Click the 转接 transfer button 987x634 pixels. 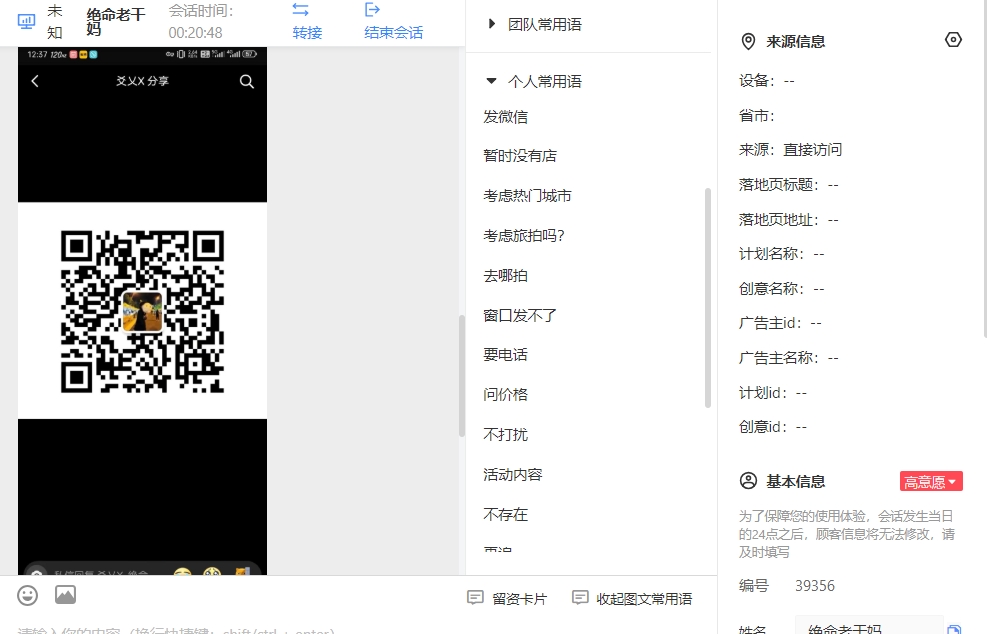[307, 21]
